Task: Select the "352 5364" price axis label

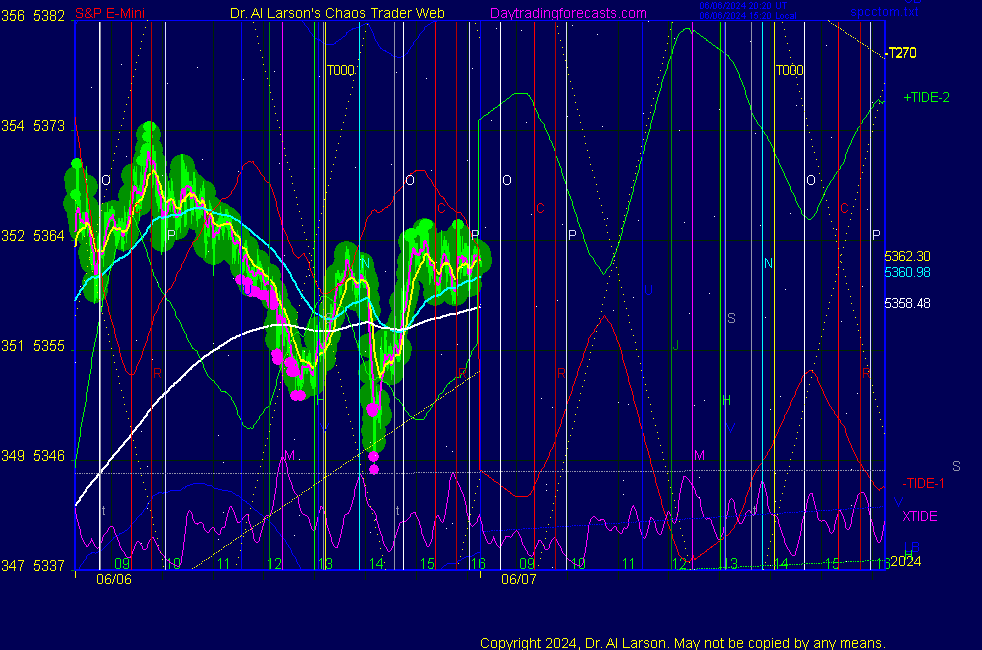Action: pos(33,236)
